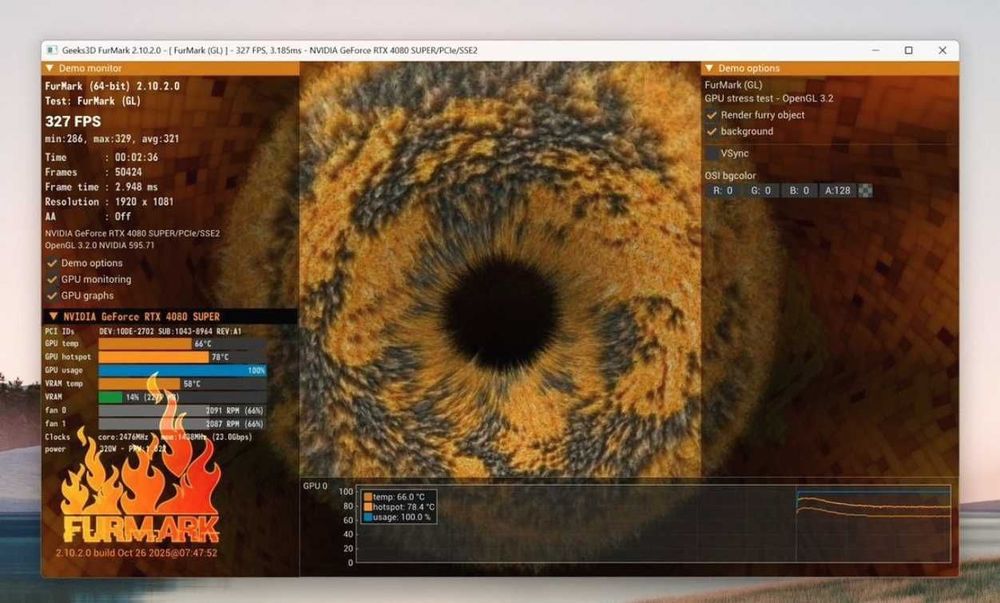Image resolution: width=1000 pixels, height=603 pixels.
Task: Click the fan 0 RPM bar
Action: tap(182, 410)
